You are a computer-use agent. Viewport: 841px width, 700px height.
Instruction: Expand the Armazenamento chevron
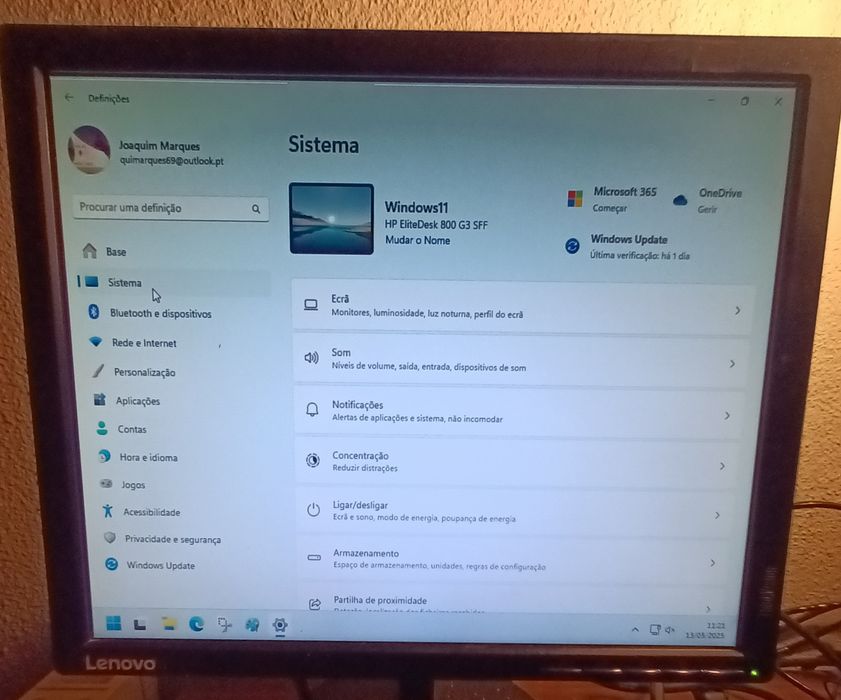tap(712, 563)
